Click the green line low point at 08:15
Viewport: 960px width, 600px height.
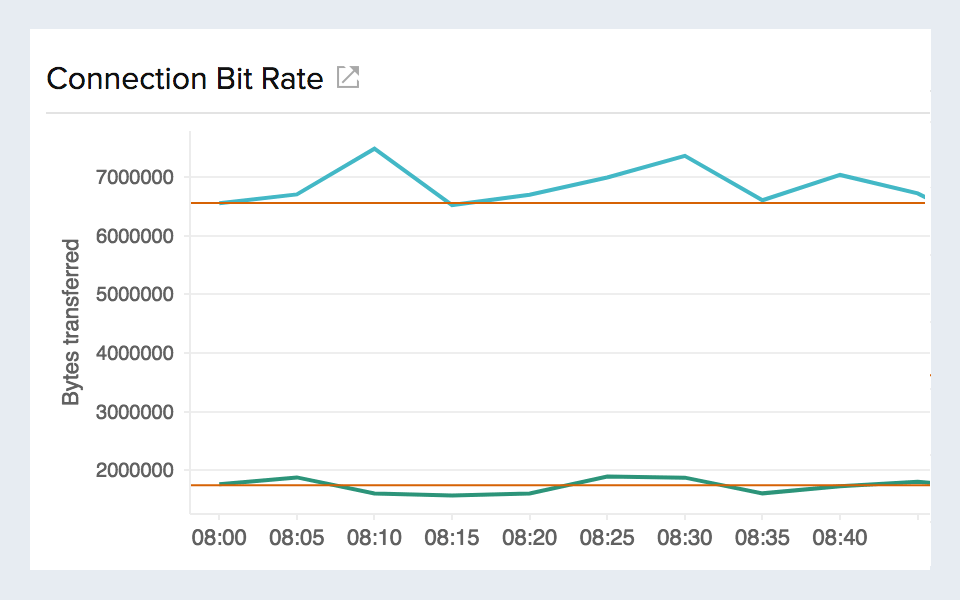(452, 494)
